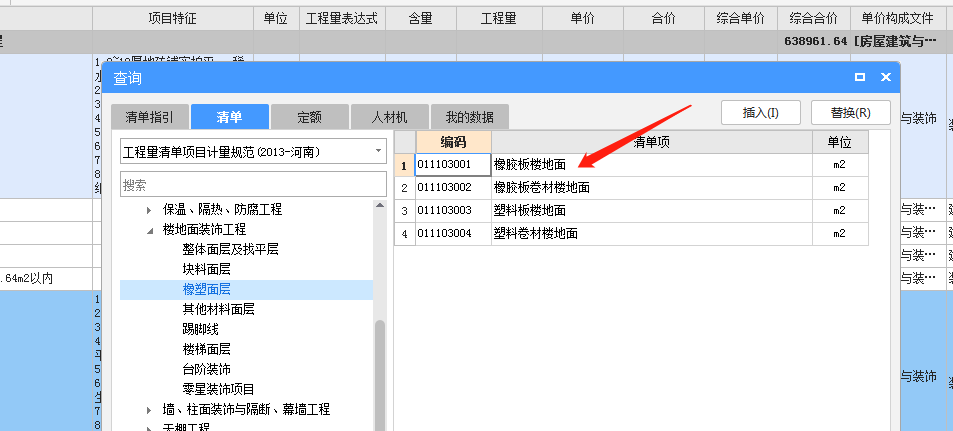Select the 清单 tab
Viewport: 953px width, 431px height.
pos(230,117)
